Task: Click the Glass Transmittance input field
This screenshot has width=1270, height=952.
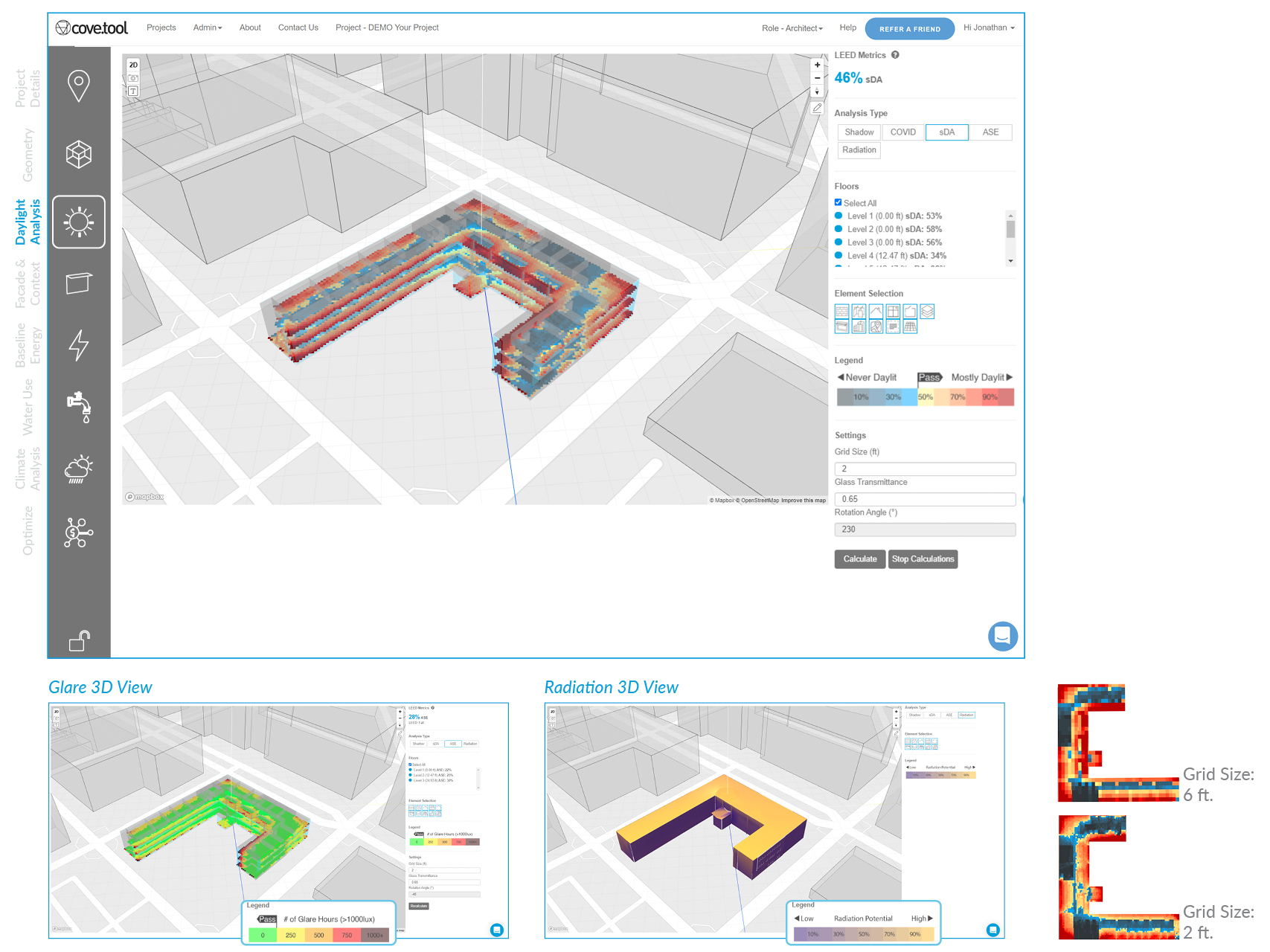Action: click(925, 499)
